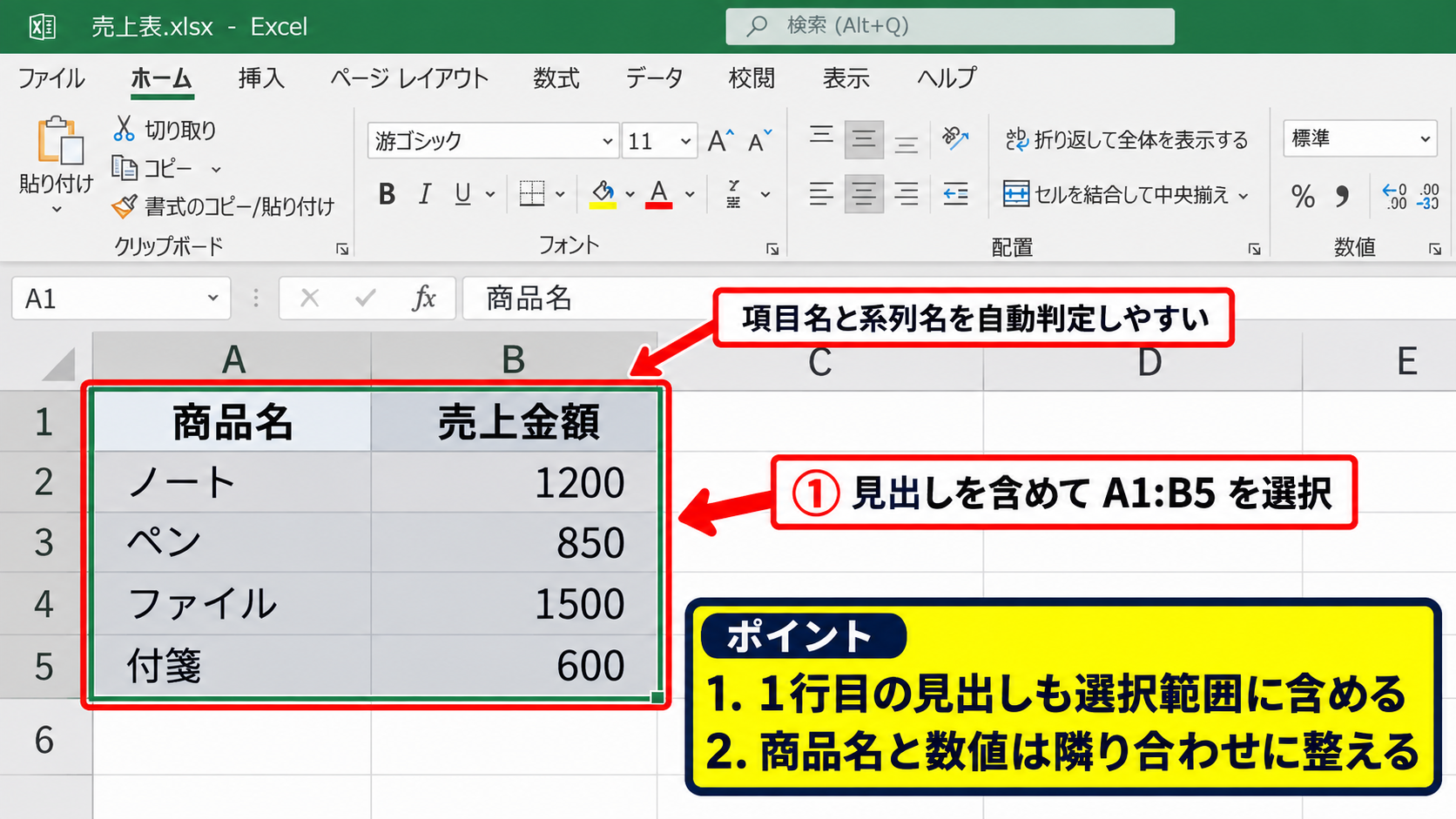The height and width of the screenshot is (819, 1456).
Task: Click the Borders grid icon
Action: (x=531, y=193)
